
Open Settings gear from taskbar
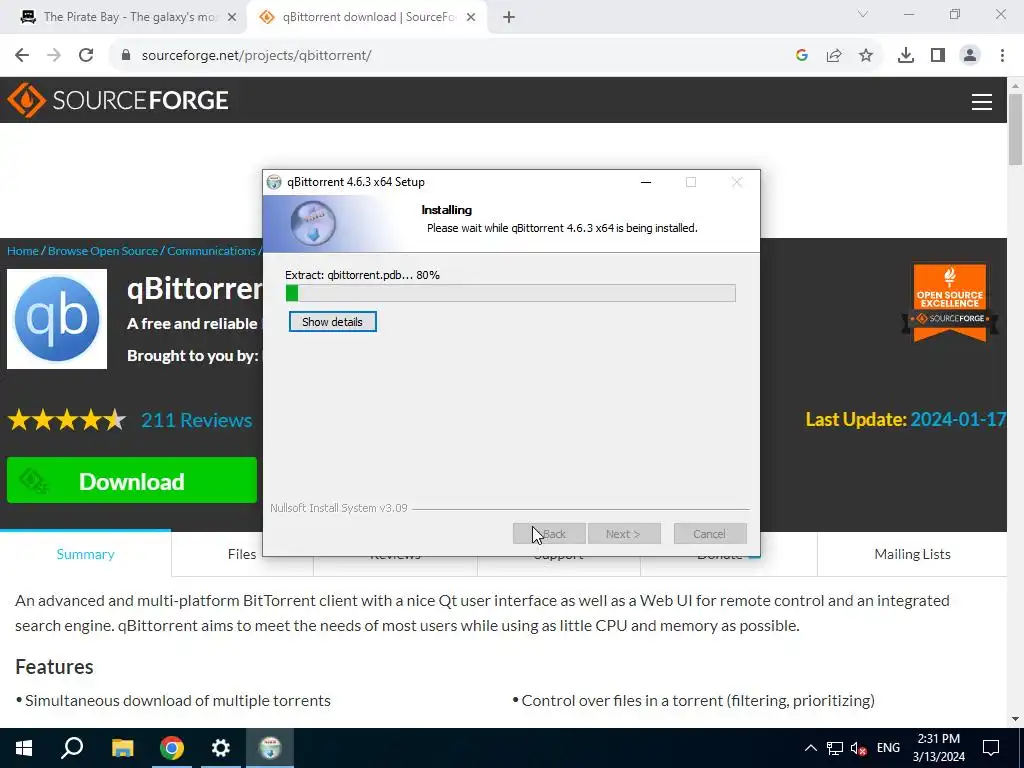[x=221, y=748]
